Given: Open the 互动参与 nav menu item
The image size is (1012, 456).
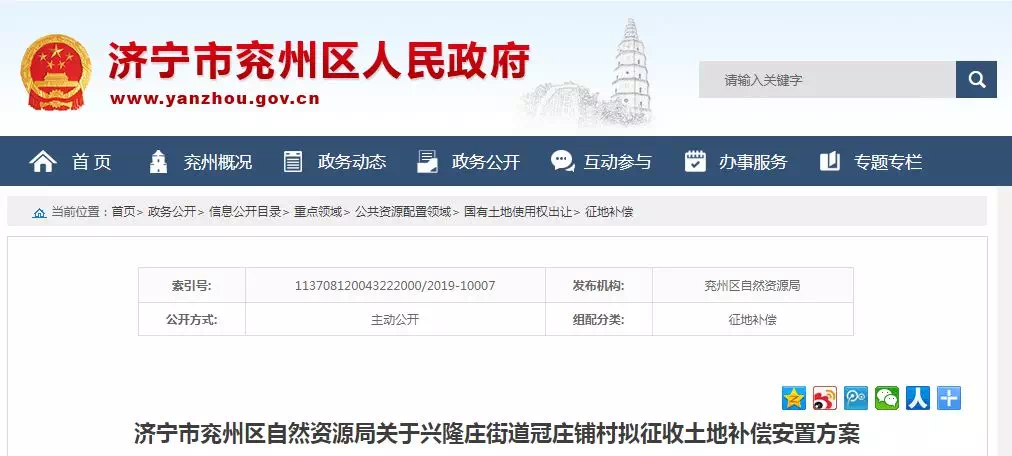Looking at the screenshot, I should coord(618,162).
